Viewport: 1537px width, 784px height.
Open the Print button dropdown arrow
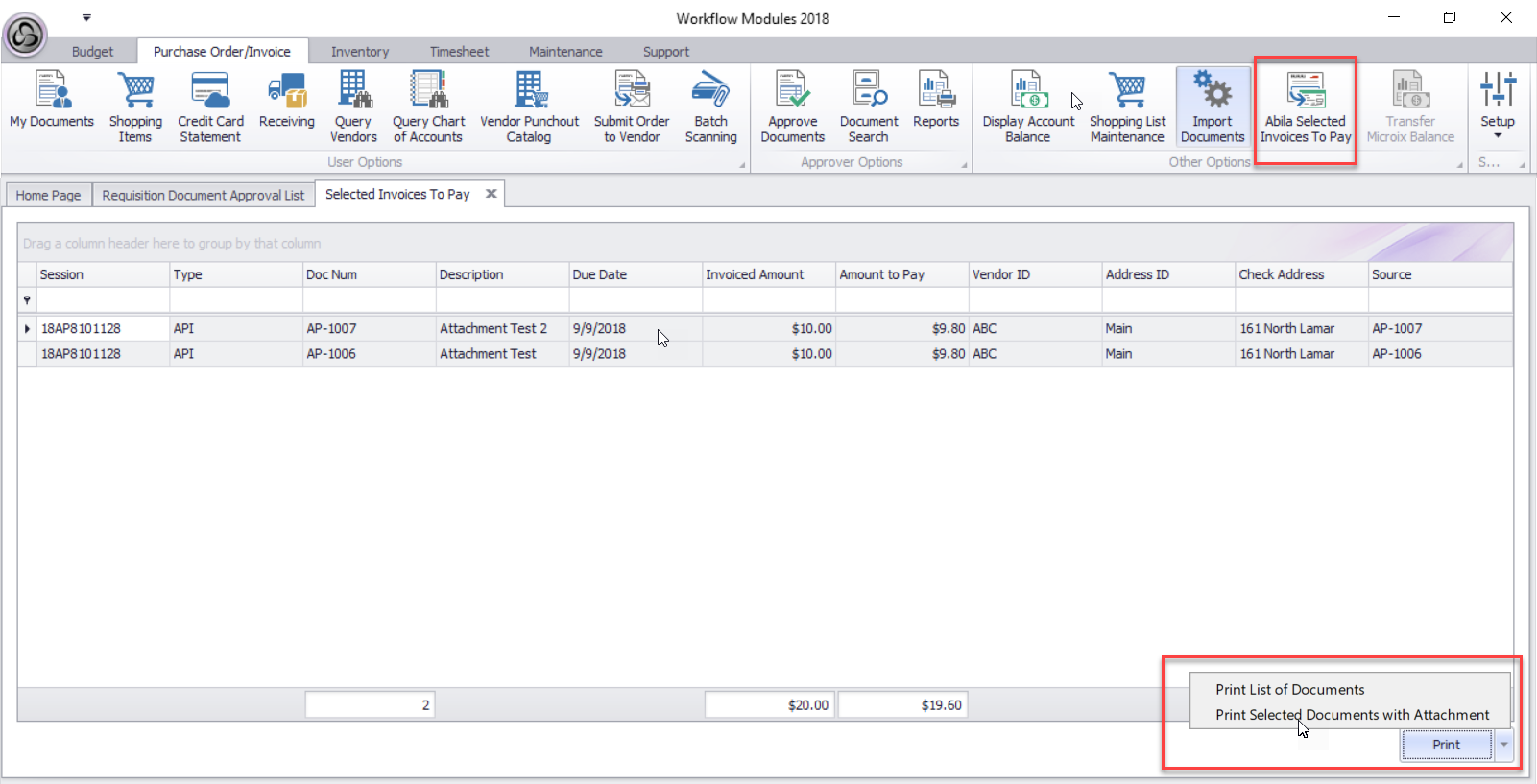click(x=1504, y=745)
